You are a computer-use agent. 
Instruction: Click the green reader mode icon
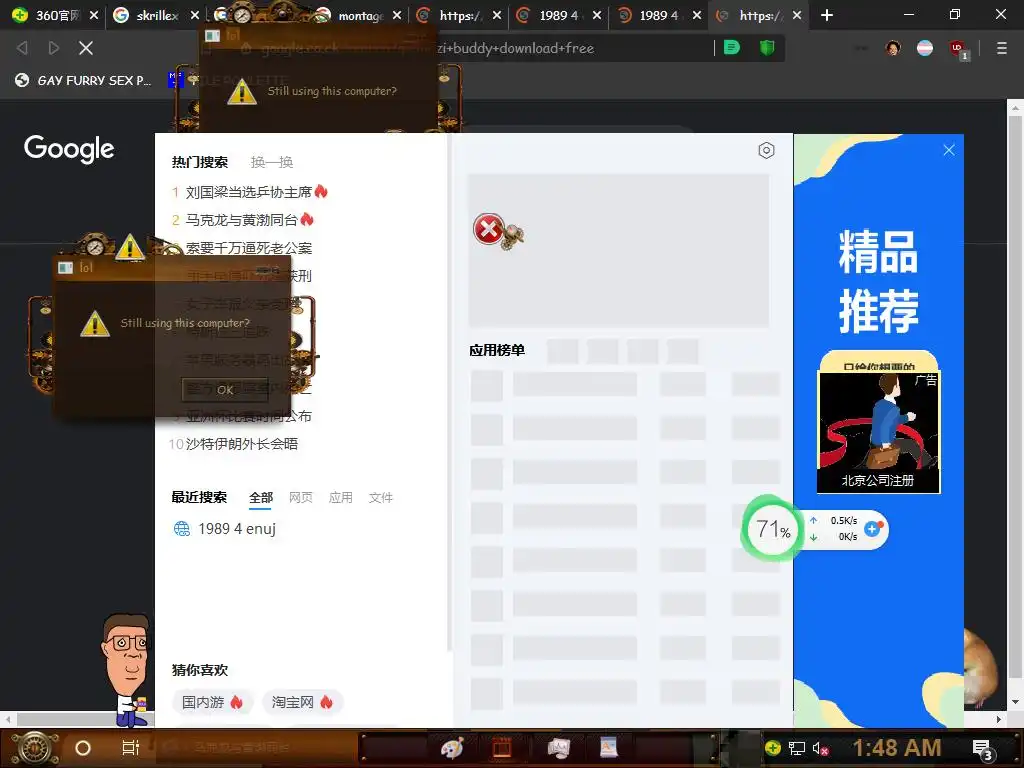[732, 47]
